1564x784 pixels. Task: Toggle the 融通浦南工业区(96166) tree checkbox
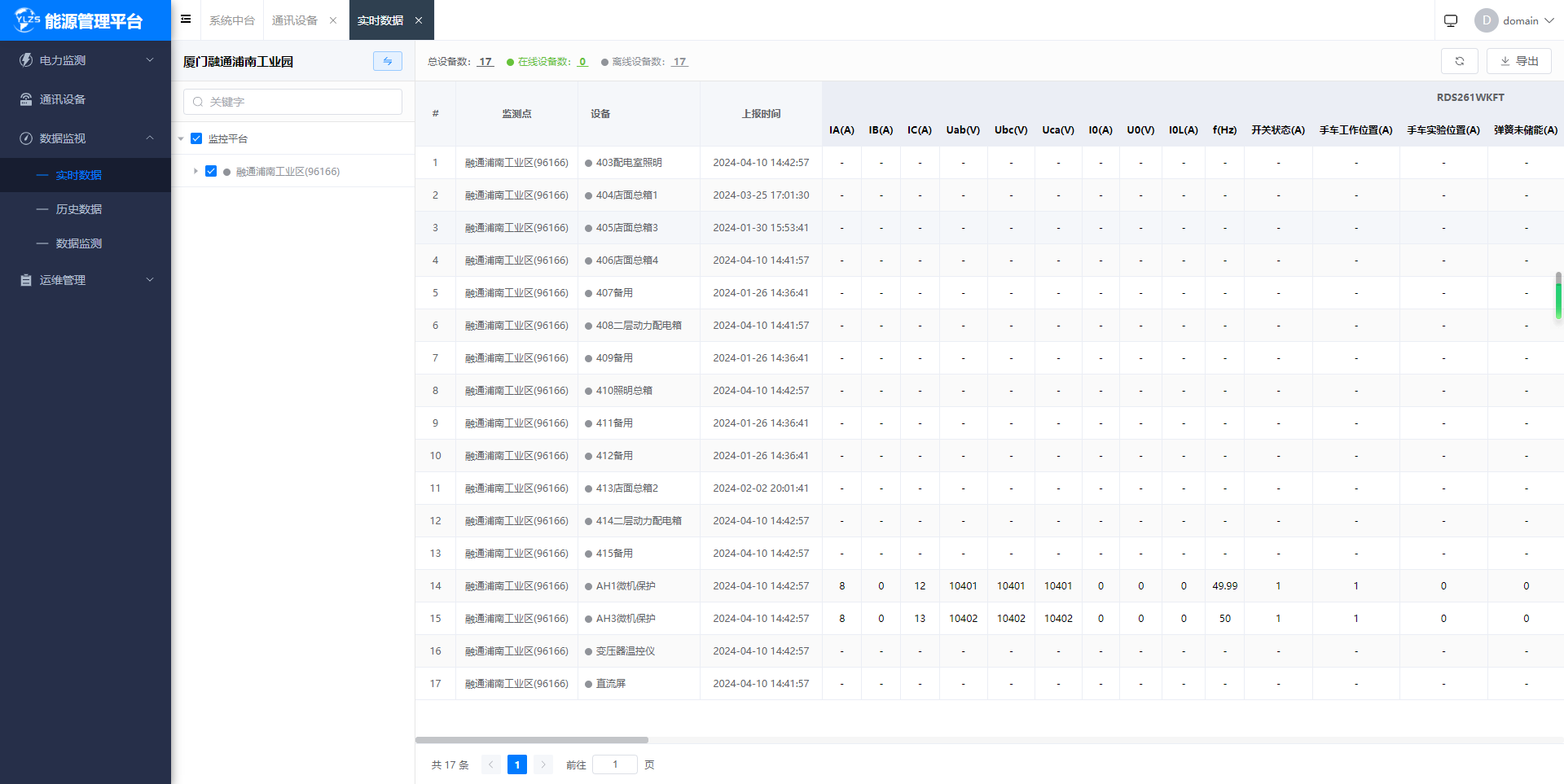click(211, 171)
